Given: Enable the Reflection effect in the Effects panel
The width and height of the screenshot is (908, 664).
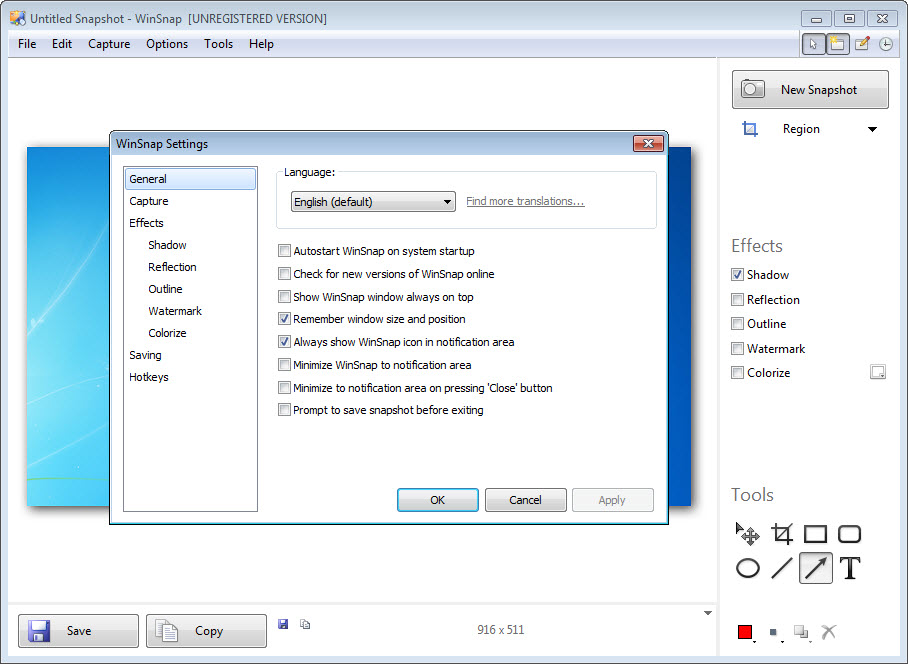Looking at the screenshot, I should pyautogui.click(x=737, y=299).
